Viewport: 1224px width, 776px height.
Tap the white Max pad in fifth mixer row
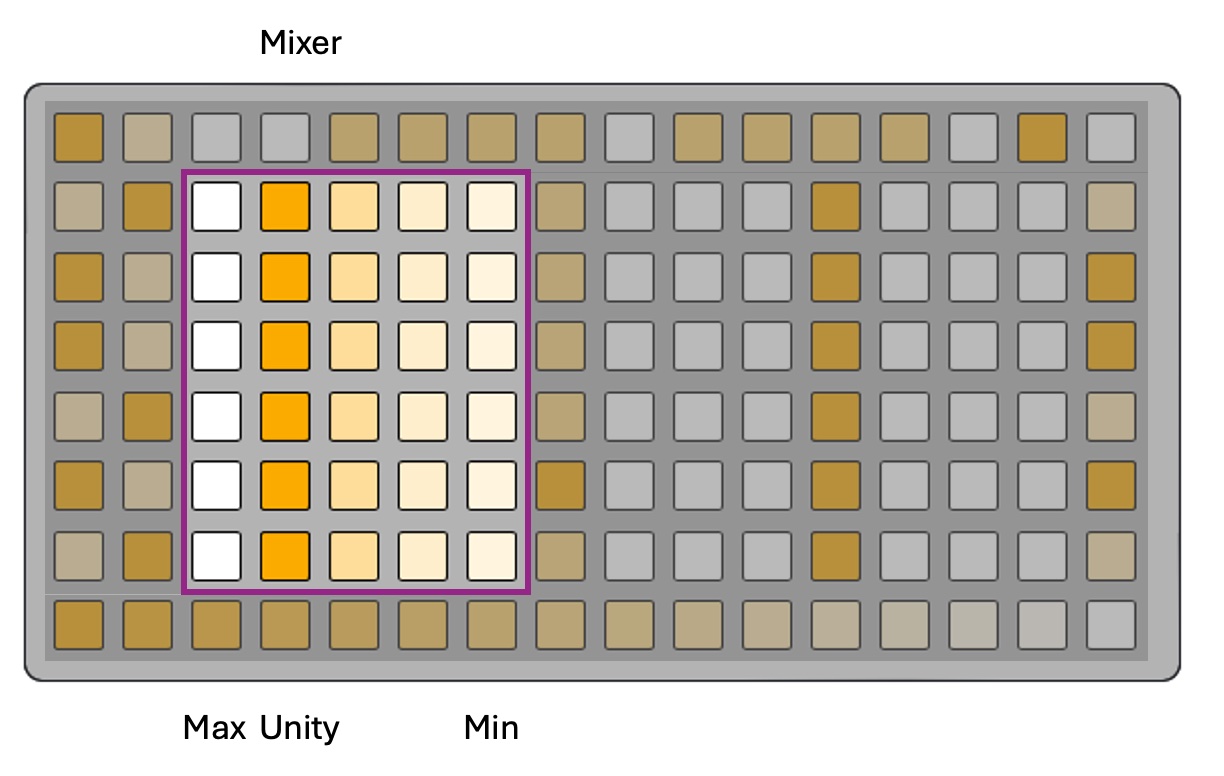pos(217,486)
